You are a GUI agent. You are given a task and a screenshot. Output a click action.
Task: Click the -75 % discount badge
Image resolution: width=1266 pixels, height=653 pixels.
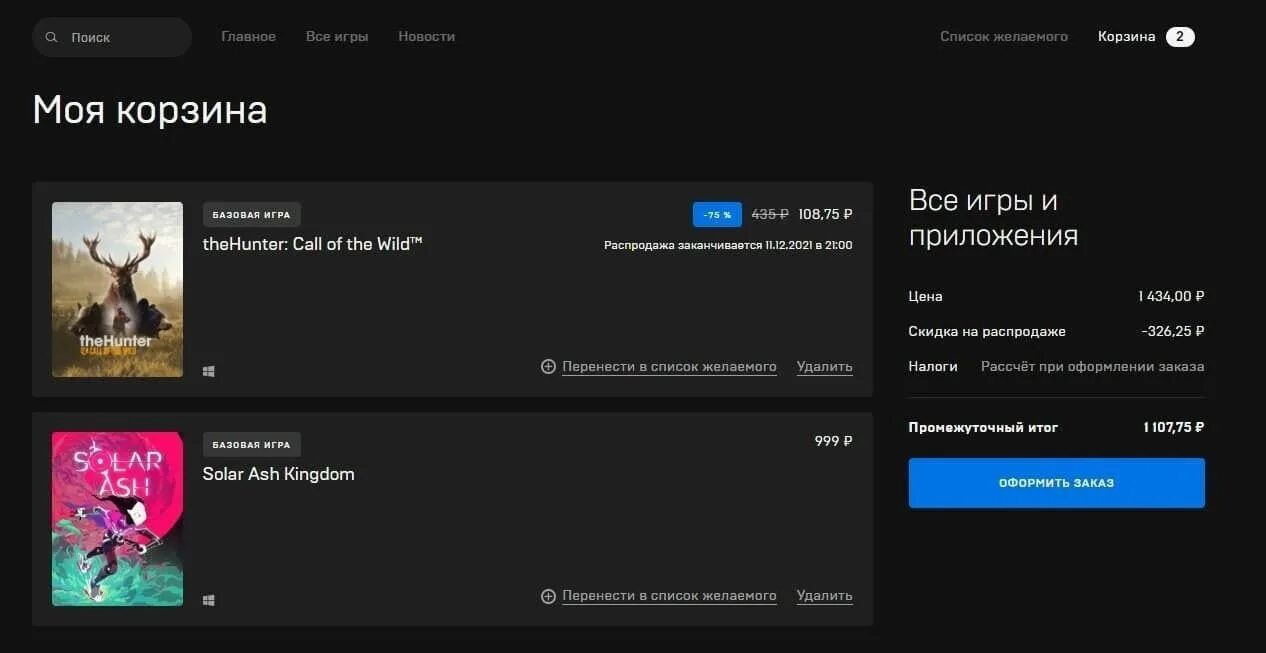717,215
